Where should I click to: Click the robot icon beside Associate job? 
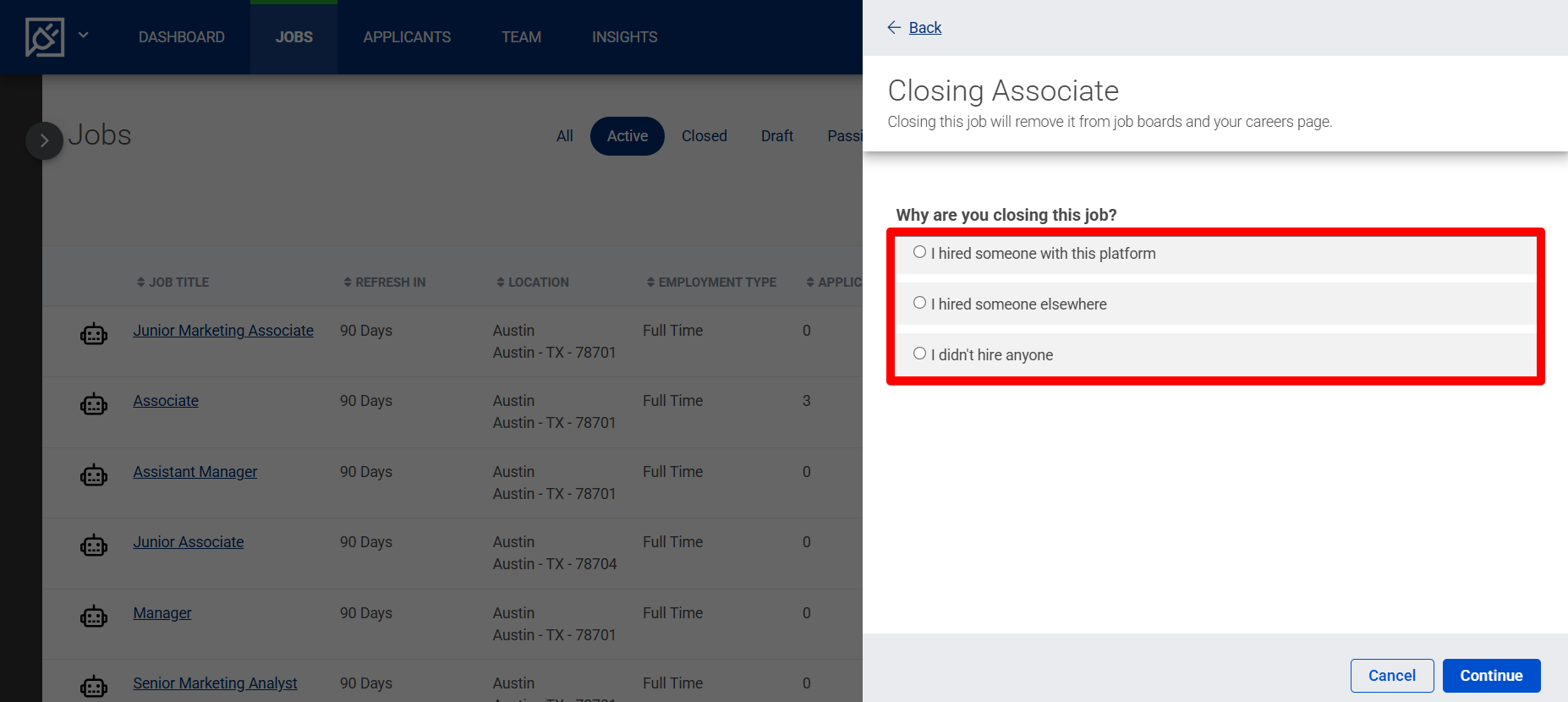94,405
